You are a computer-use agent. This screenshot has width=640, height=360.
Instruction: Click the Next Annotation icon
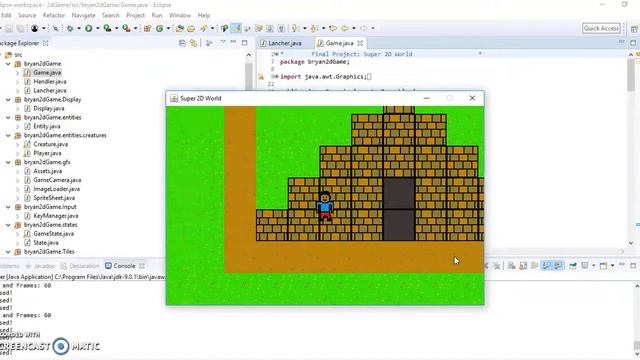pos(295,28)
